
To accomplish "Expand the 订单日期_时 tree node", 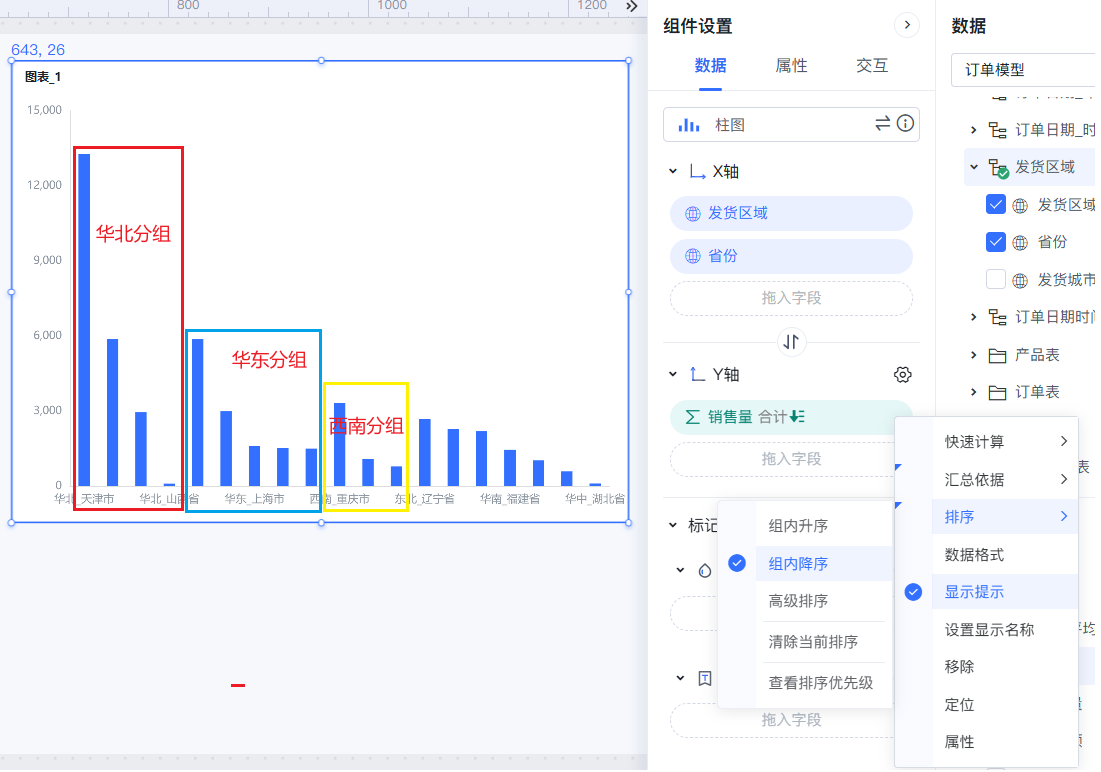I will click(x=973, y=130).
